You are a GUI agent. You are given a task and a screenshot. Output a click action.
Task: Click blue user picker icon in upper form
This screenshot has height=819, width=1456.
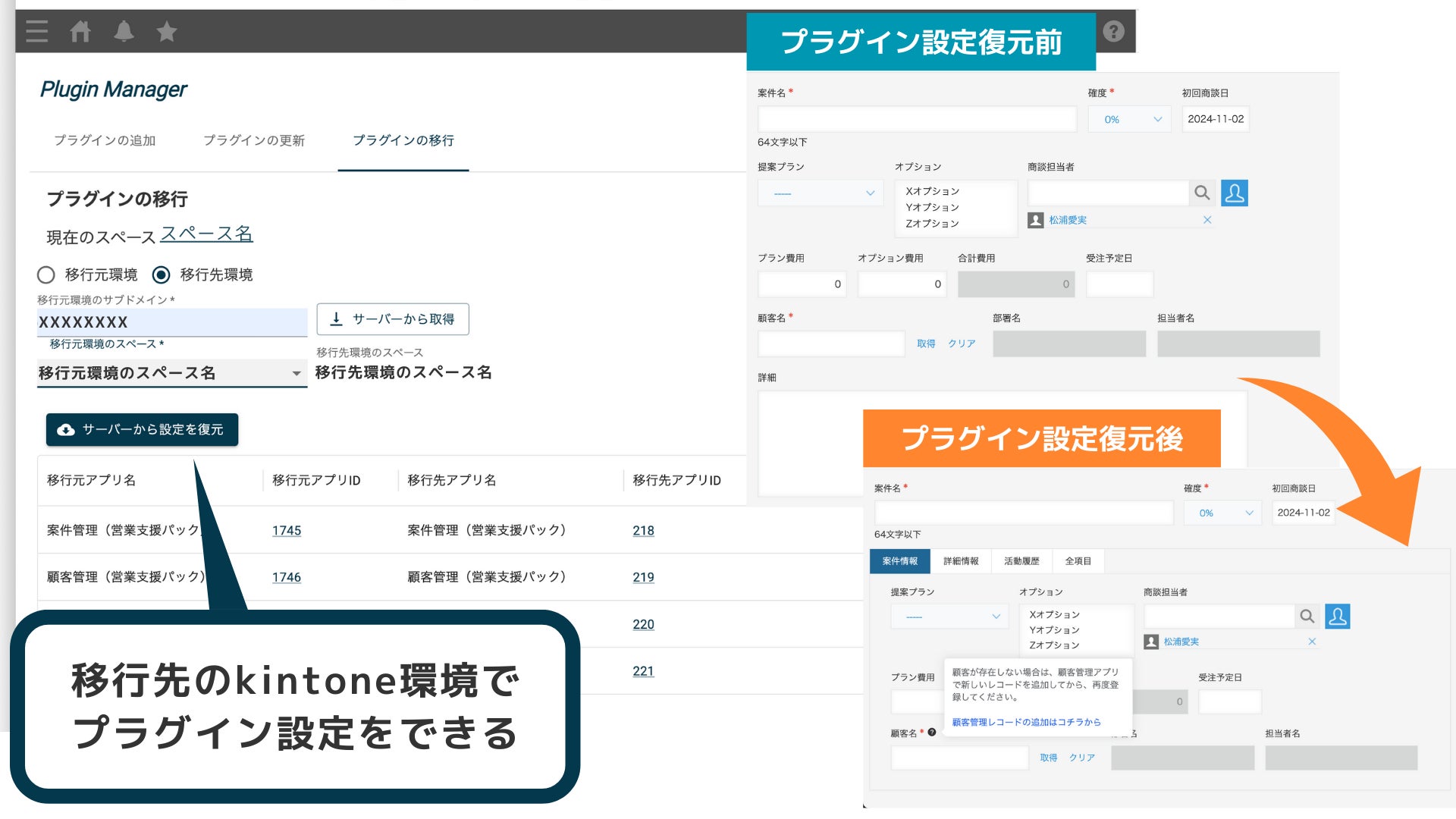pos(1235,193)
